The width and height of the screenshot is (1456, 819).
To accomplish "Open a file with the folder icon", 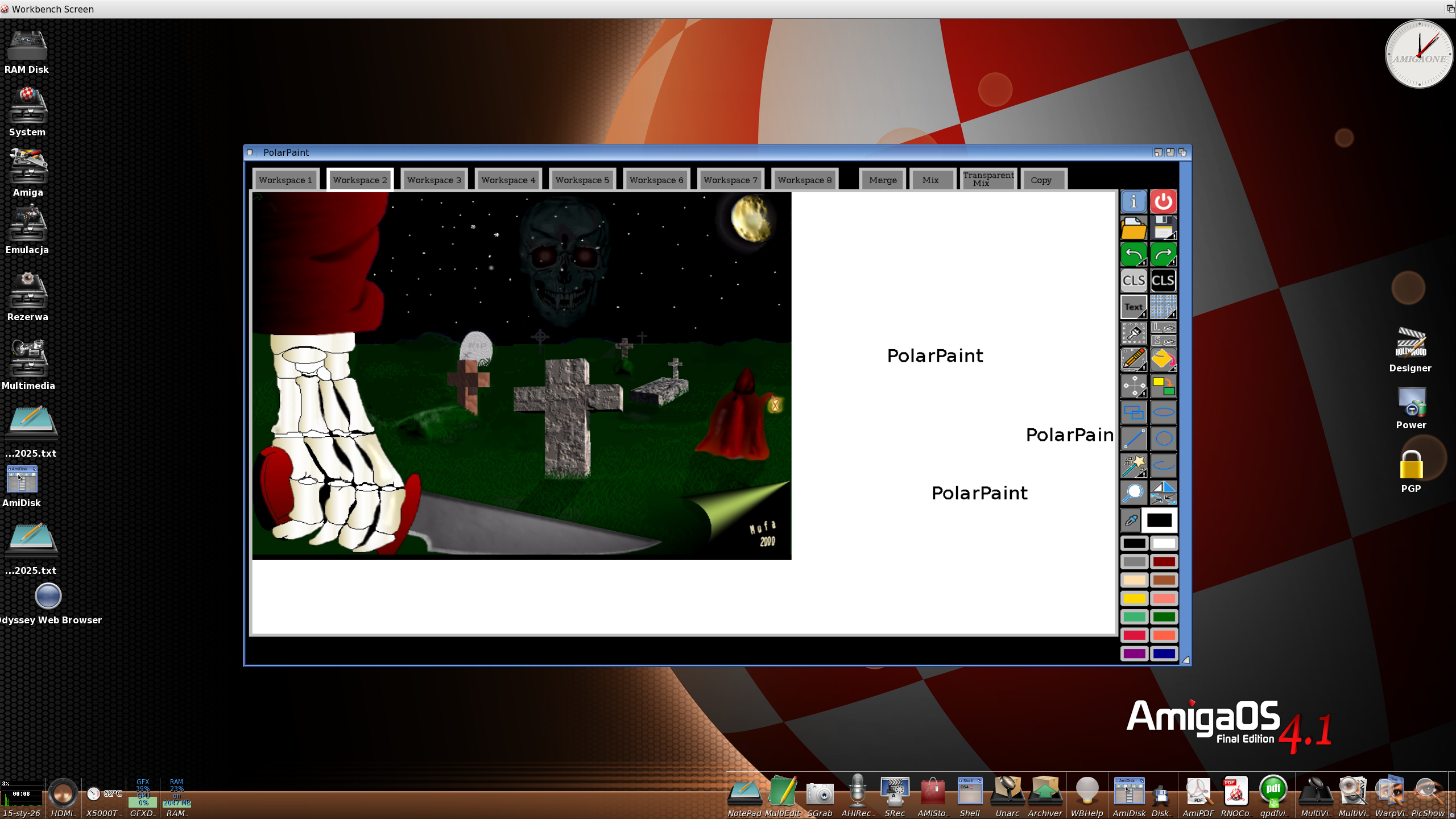I will click(1133, 228).
